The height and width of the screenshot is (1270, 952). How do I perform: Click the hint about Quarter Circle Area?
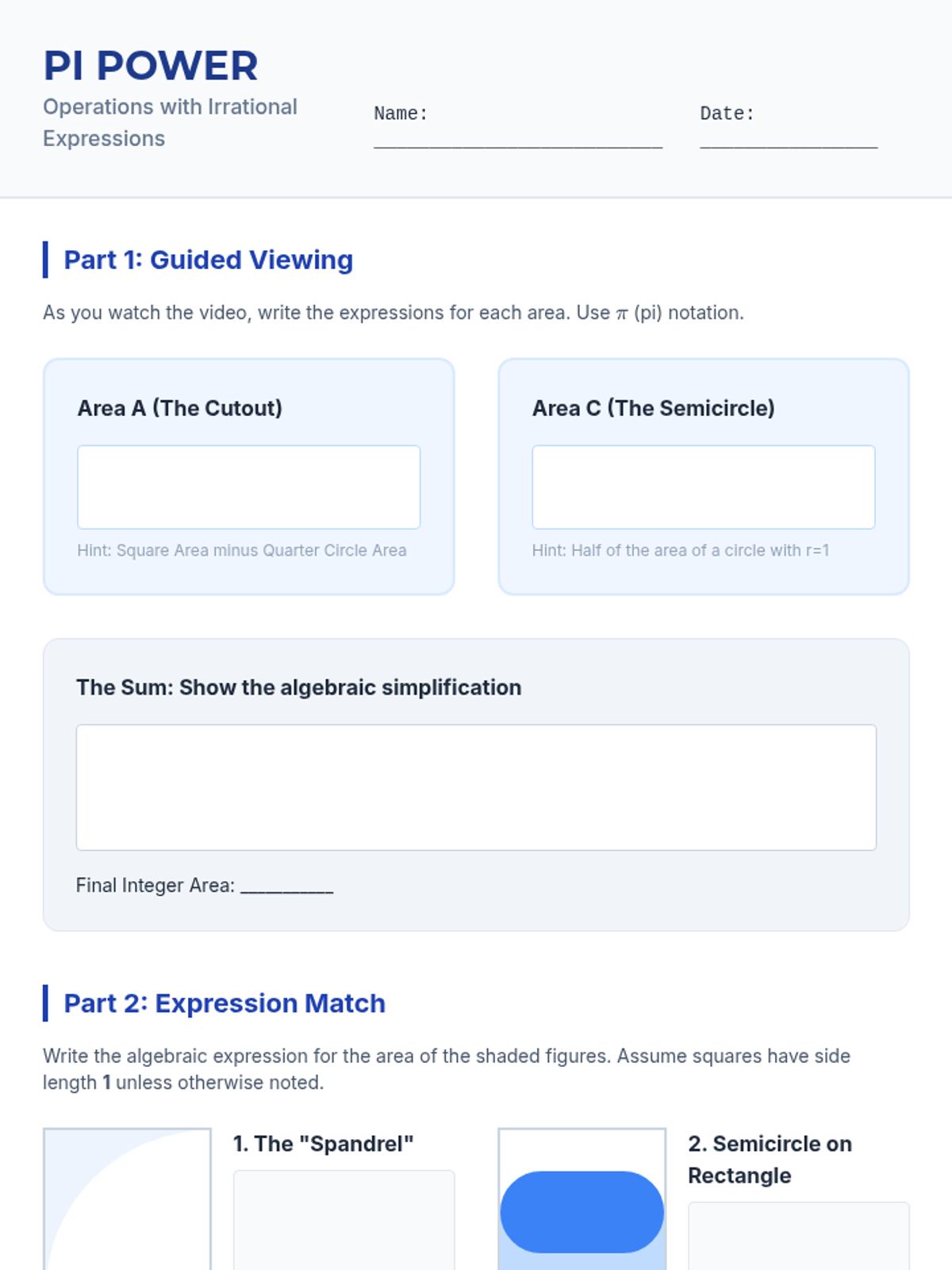click(242, 550)
